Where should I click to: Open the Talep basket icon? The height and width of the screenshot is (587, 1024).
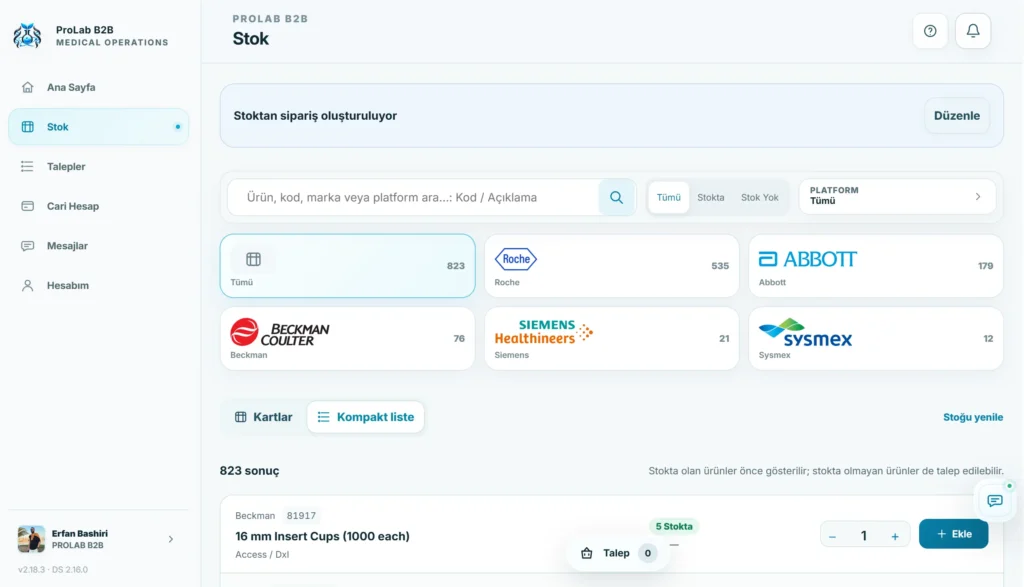tap(586, 553)
